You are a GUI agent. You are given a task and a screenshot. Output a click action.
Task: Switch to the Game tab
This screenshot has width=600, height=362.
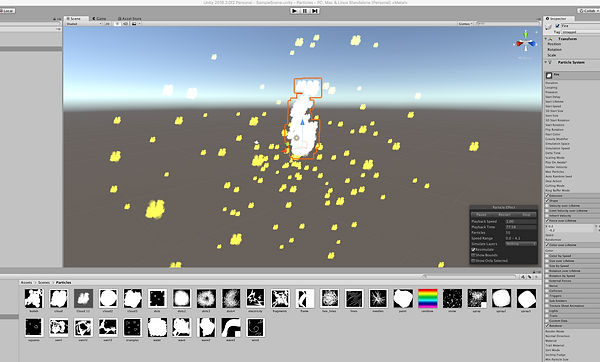100,18
